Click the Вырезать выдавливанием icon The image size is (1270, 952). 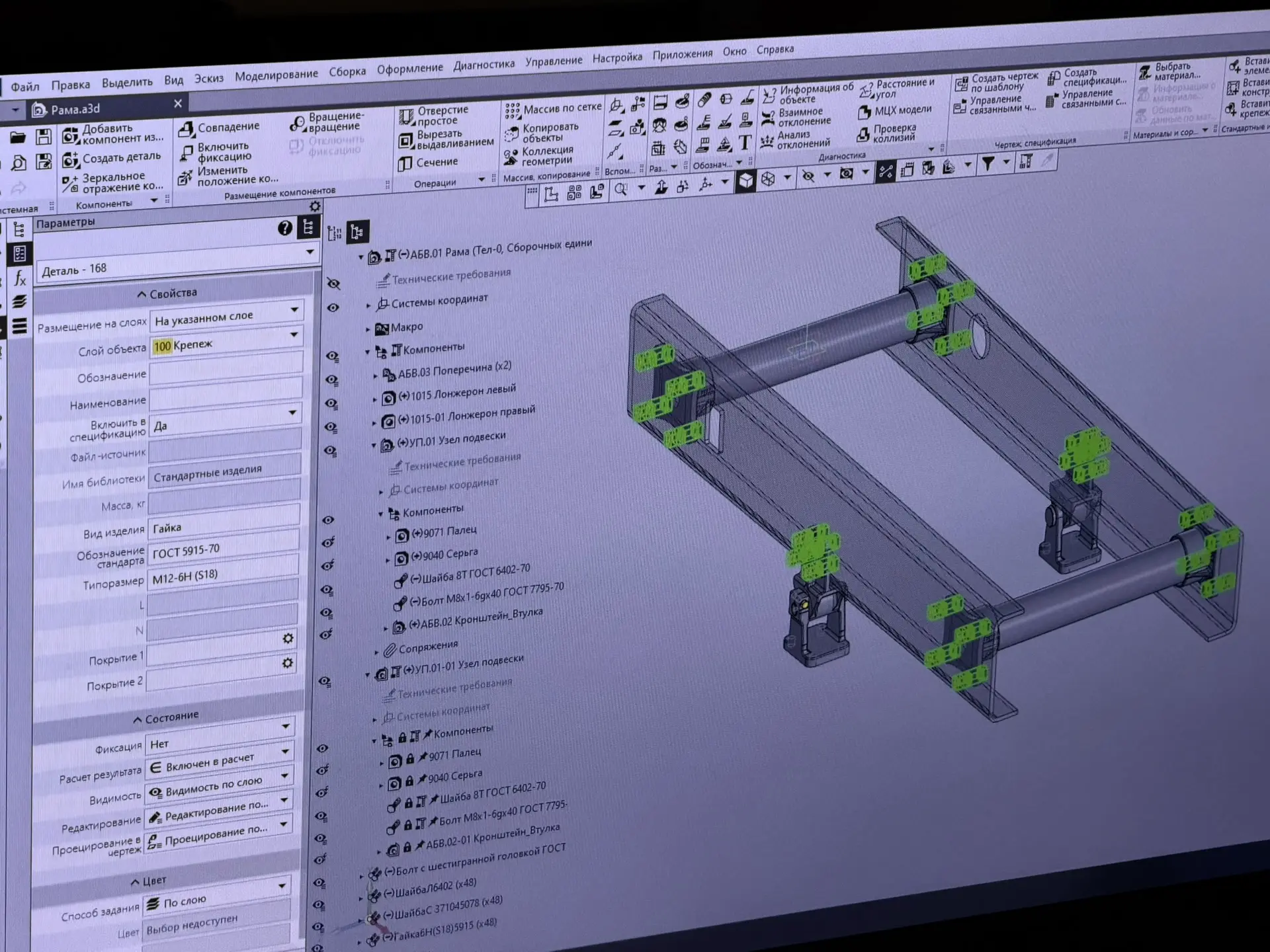(405, 141)
